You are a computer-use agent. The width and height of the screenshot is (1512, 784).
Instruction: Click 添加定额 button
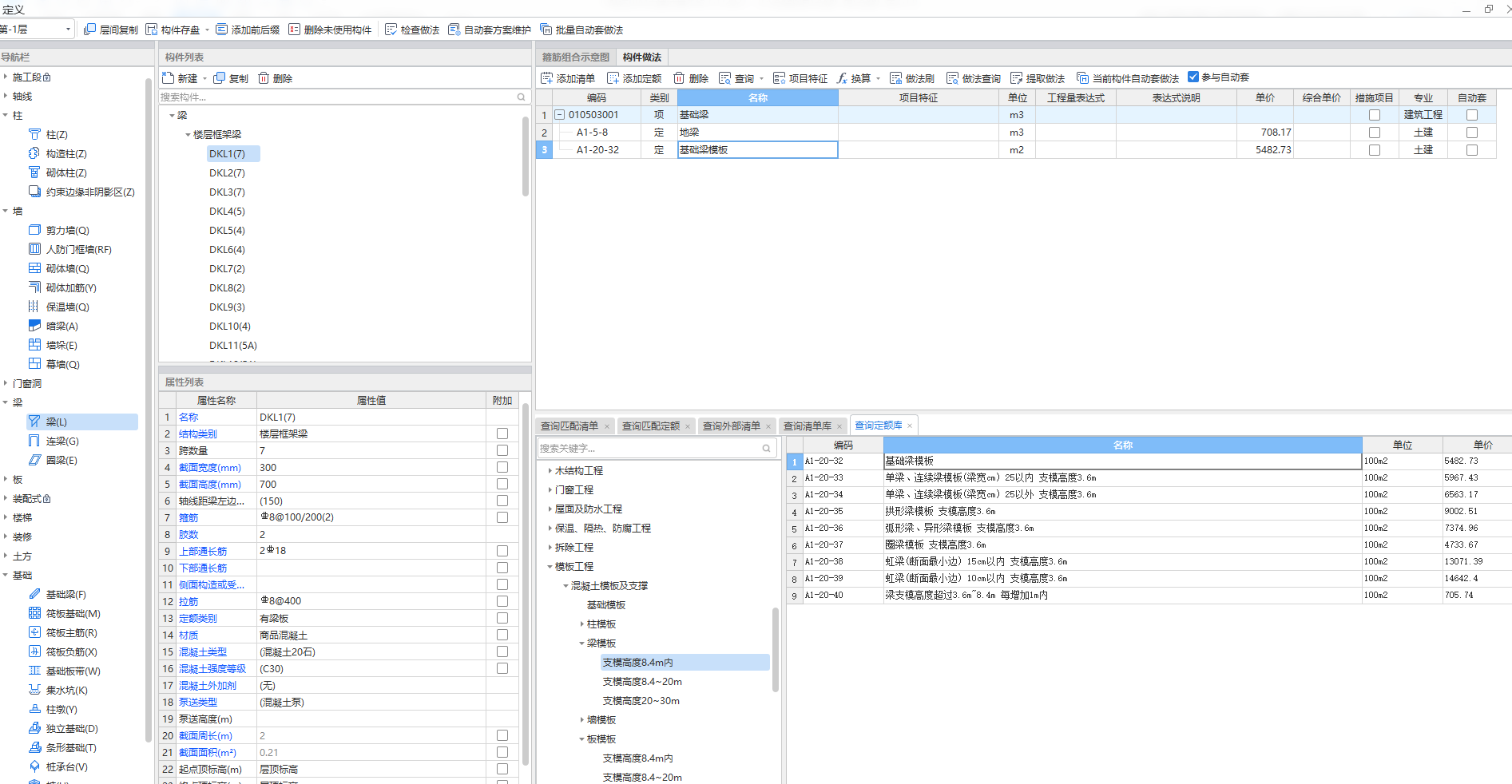point(634,78)
